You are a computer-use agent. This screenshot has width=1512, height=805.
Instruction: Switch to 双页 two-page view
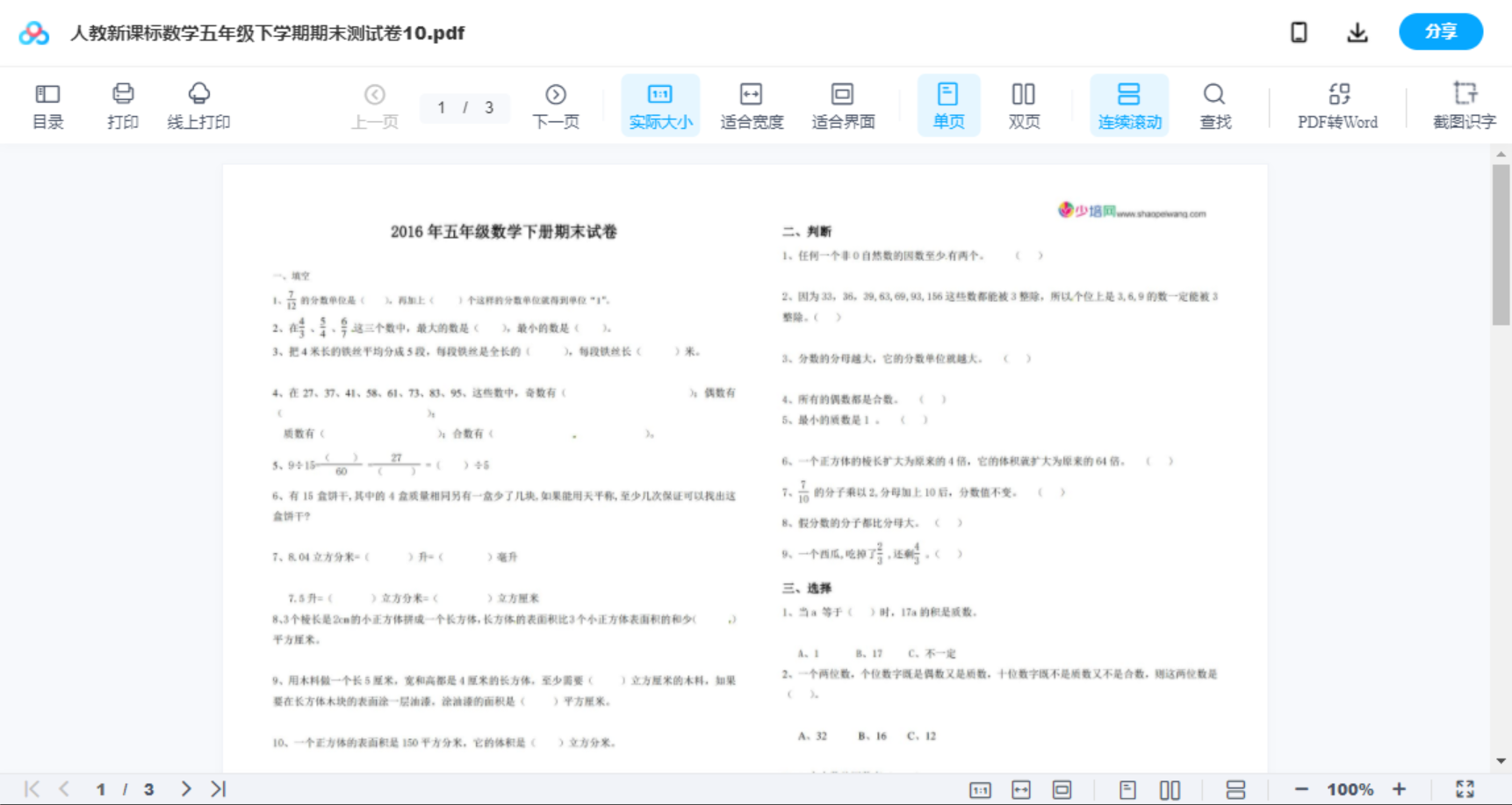tap(1023, 104)
